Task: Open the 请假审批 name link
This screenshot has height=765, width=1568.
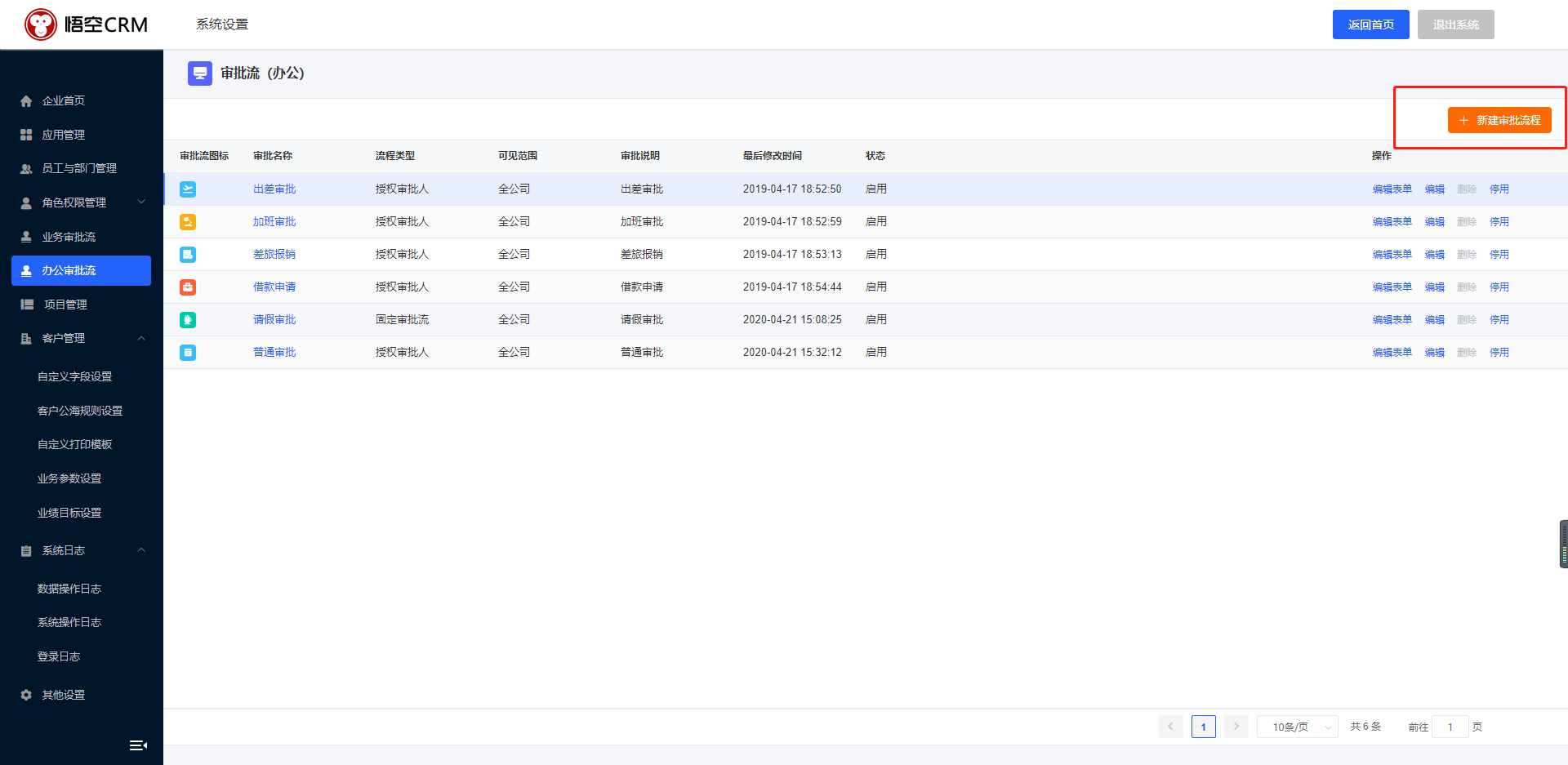Action: tap(274, 320)
